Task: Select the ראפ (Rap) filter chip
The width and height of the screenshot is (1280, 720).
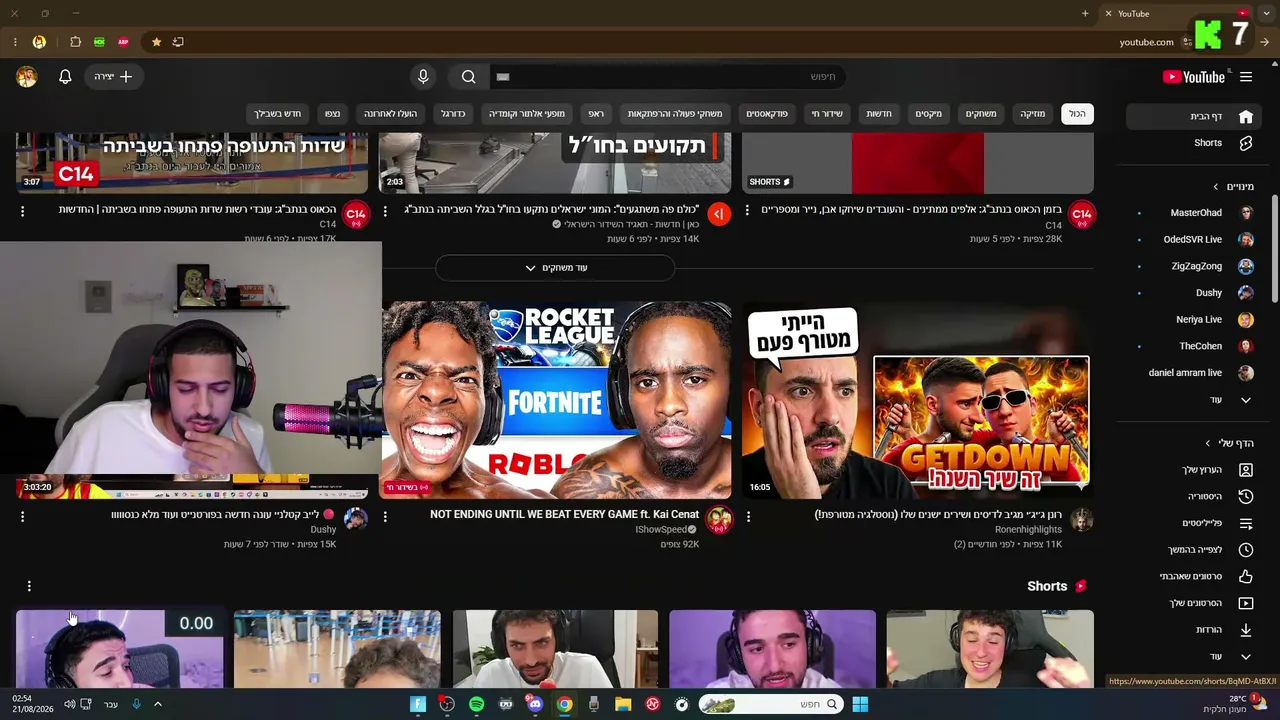Action: pos(596,114)
